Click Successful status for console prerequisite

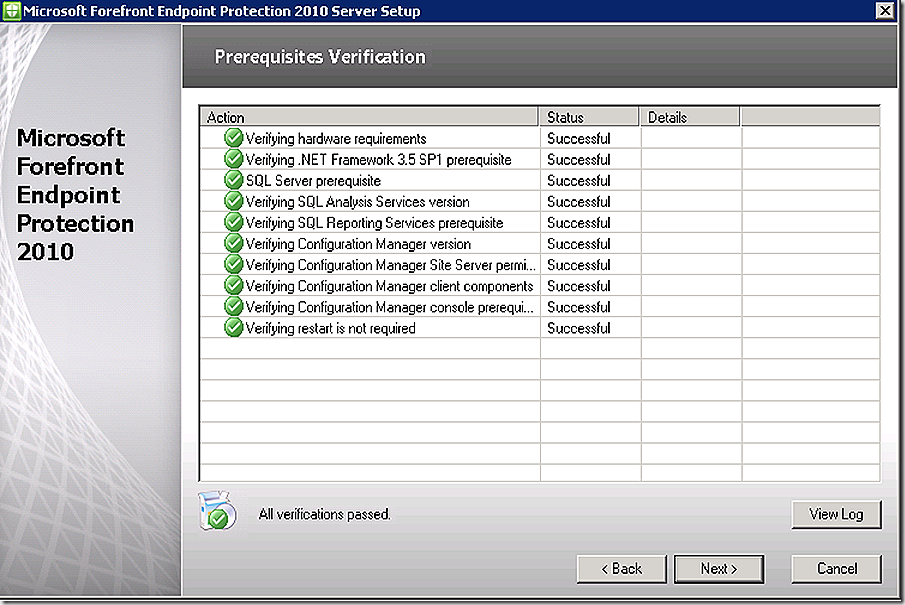578,307
